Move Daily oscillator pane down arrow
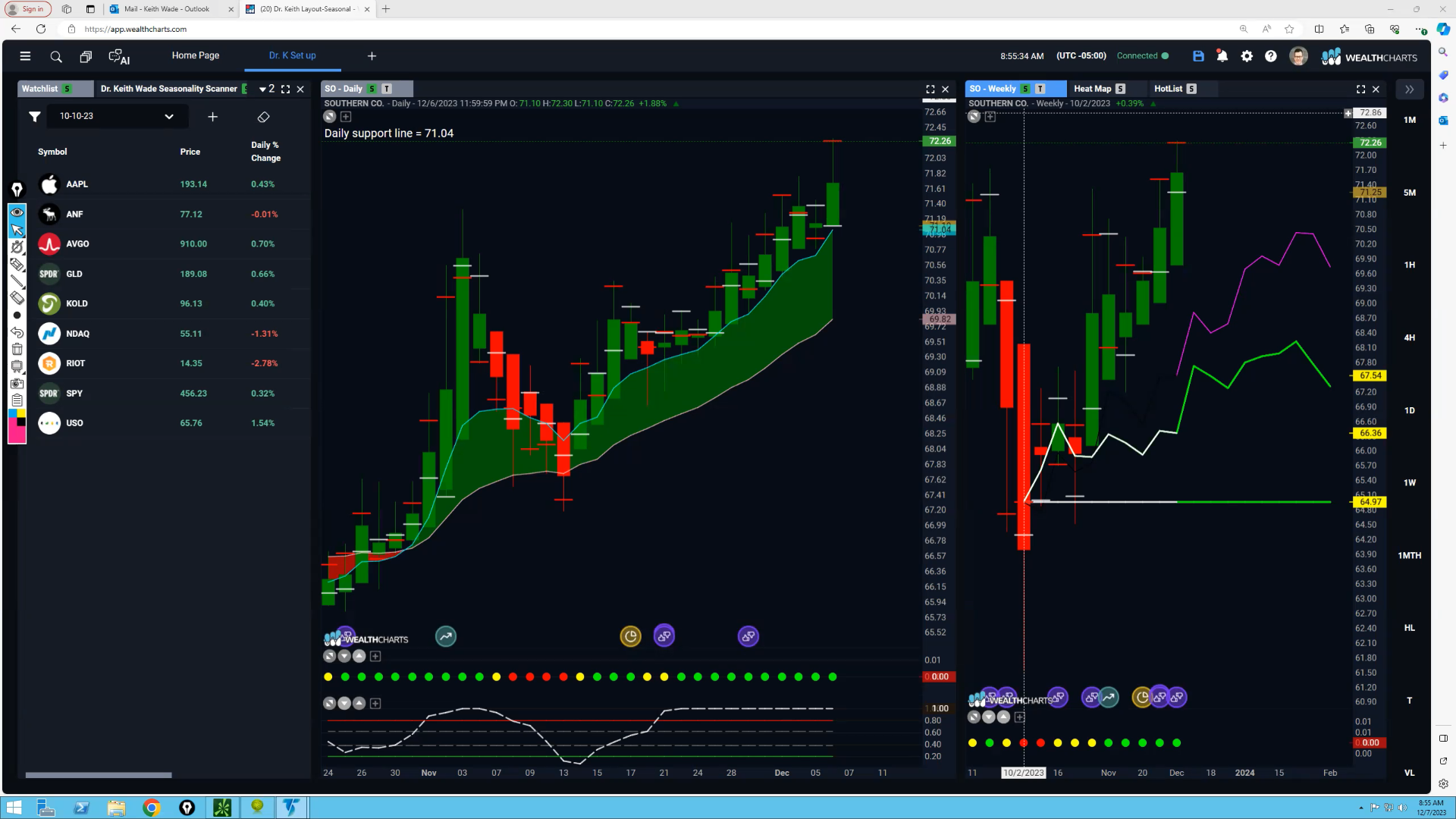 [344, 704]
